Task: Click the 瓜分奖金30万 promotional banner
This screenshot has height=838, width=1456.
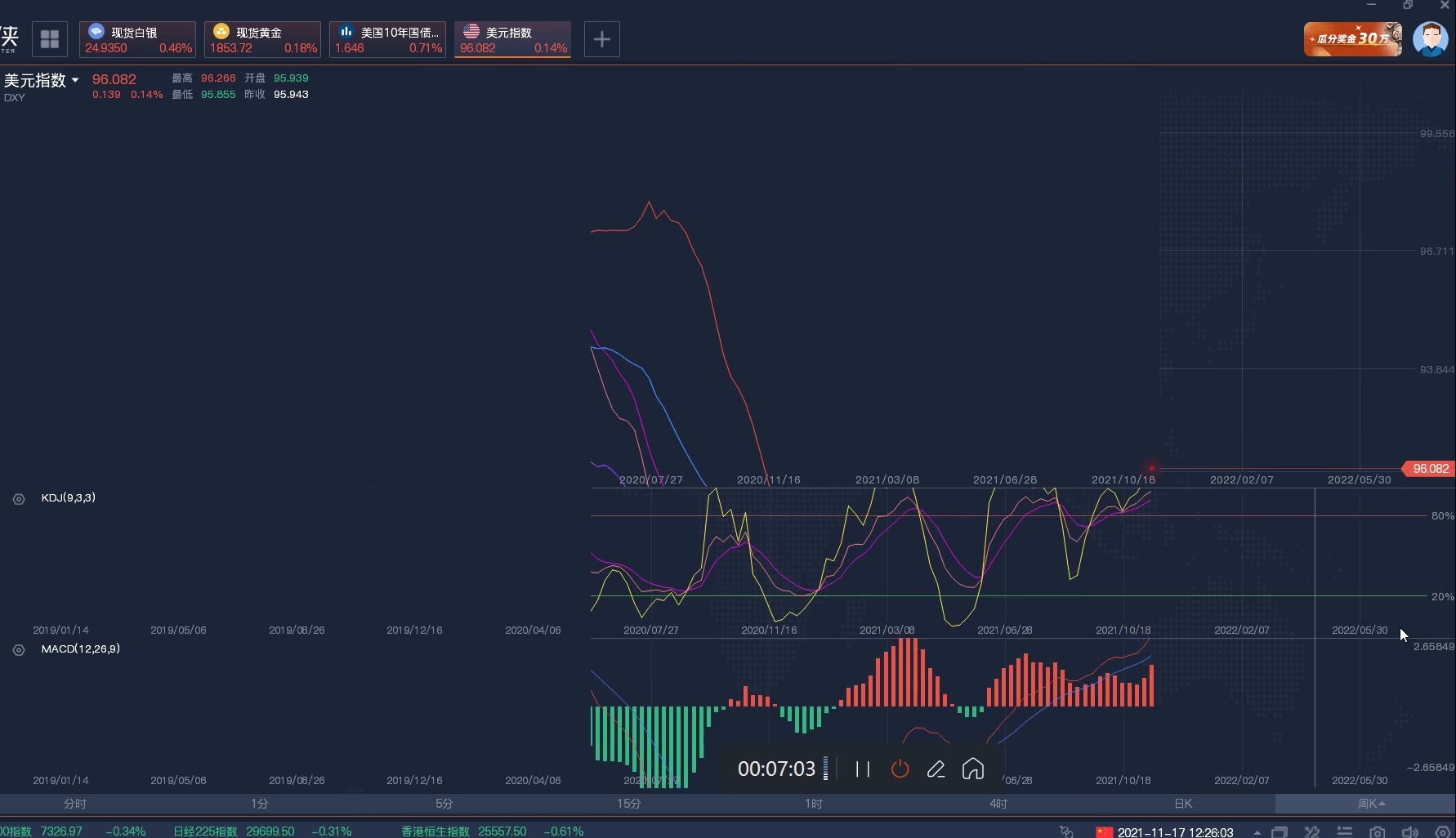Action: point(1352,39)
